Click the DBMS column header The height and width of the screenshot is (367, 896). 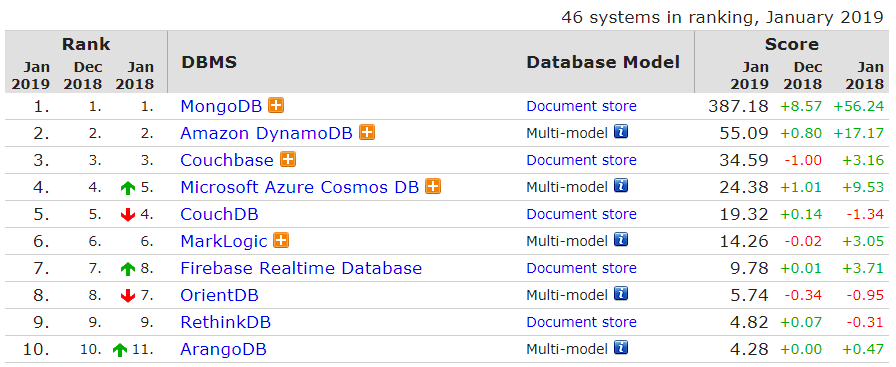(209, 62)
